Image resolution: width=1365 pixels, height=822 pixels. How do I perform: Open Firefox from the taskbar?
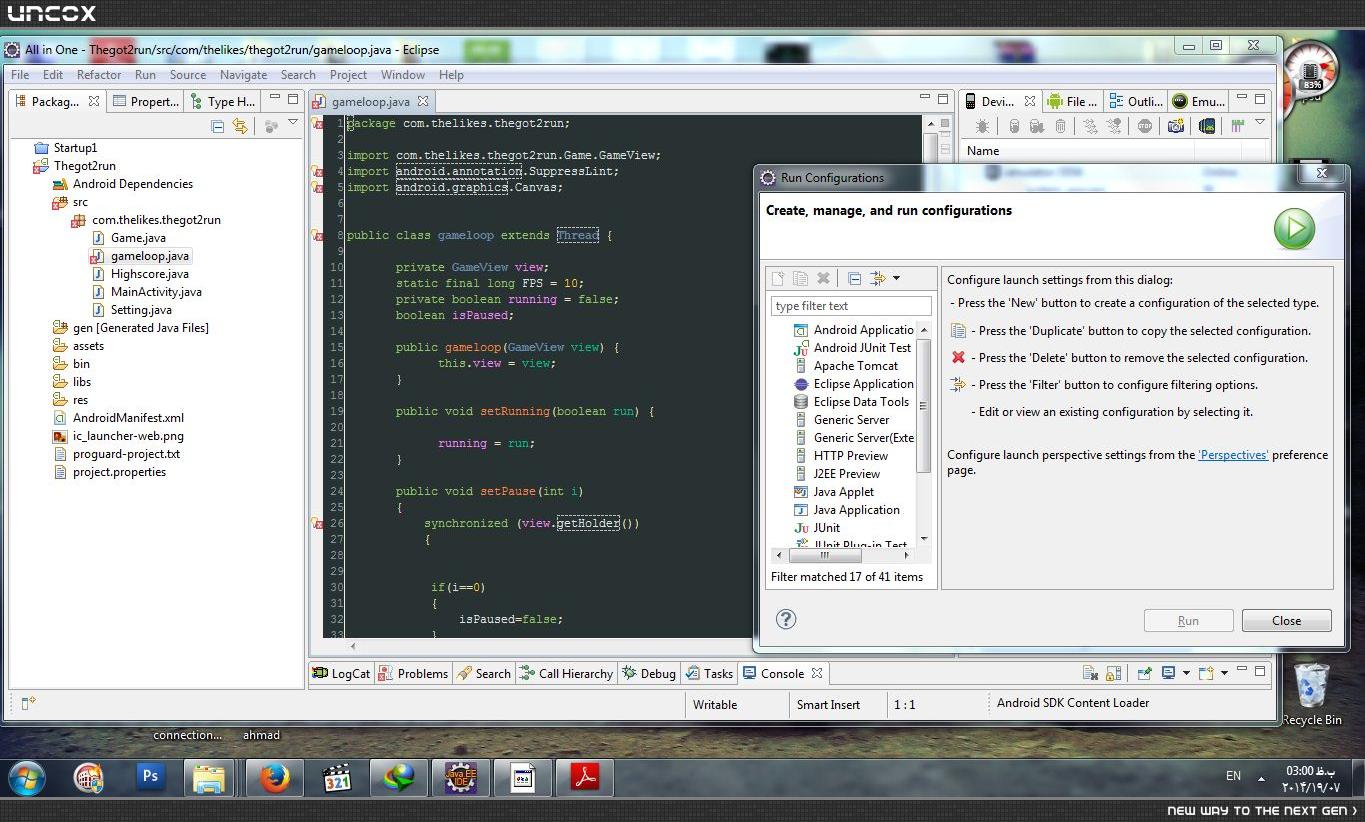click(x=274, y=777)
